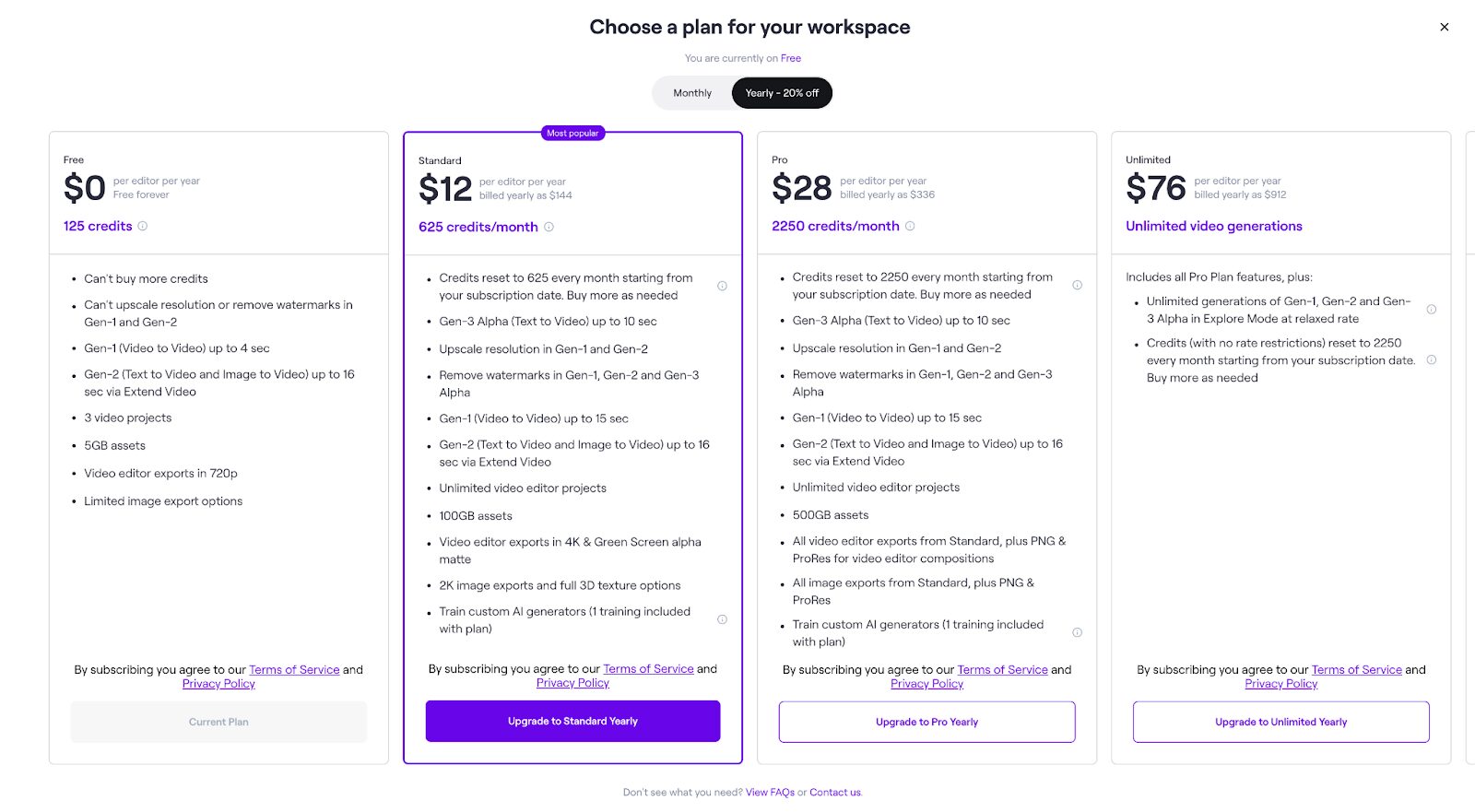
Task: Select Yearly - 20% off billing
Action: pos(782,93)
